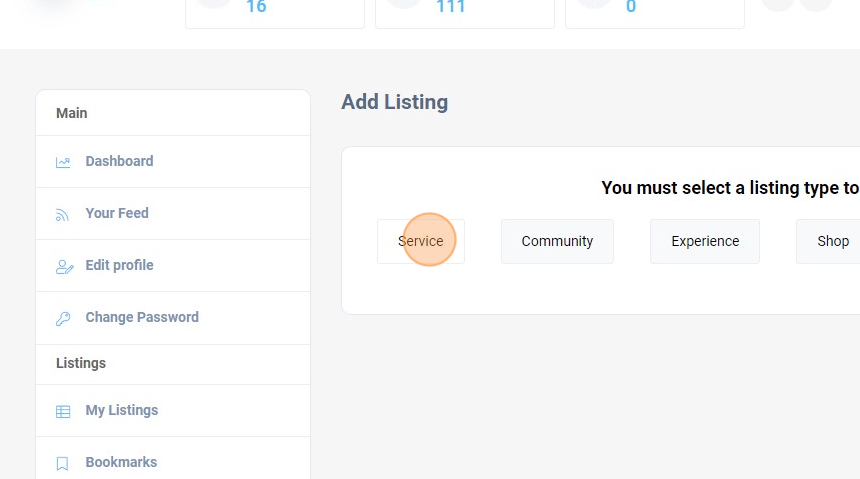Pick the Experience listing type
Screen dimensions: 860x479
(x=705, y=241)
